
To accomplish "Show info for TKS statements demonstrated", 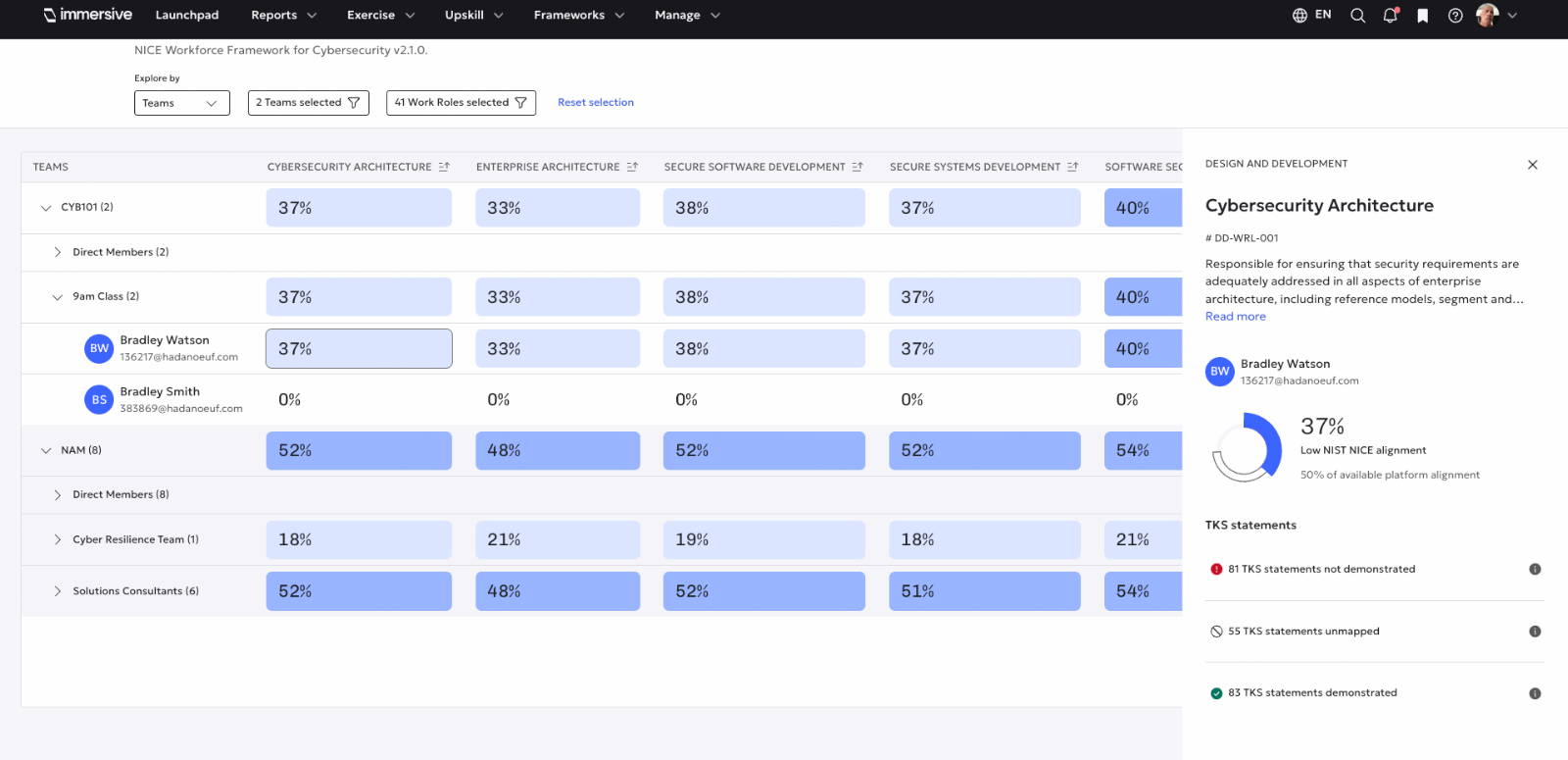I will tap(1535, 693).
